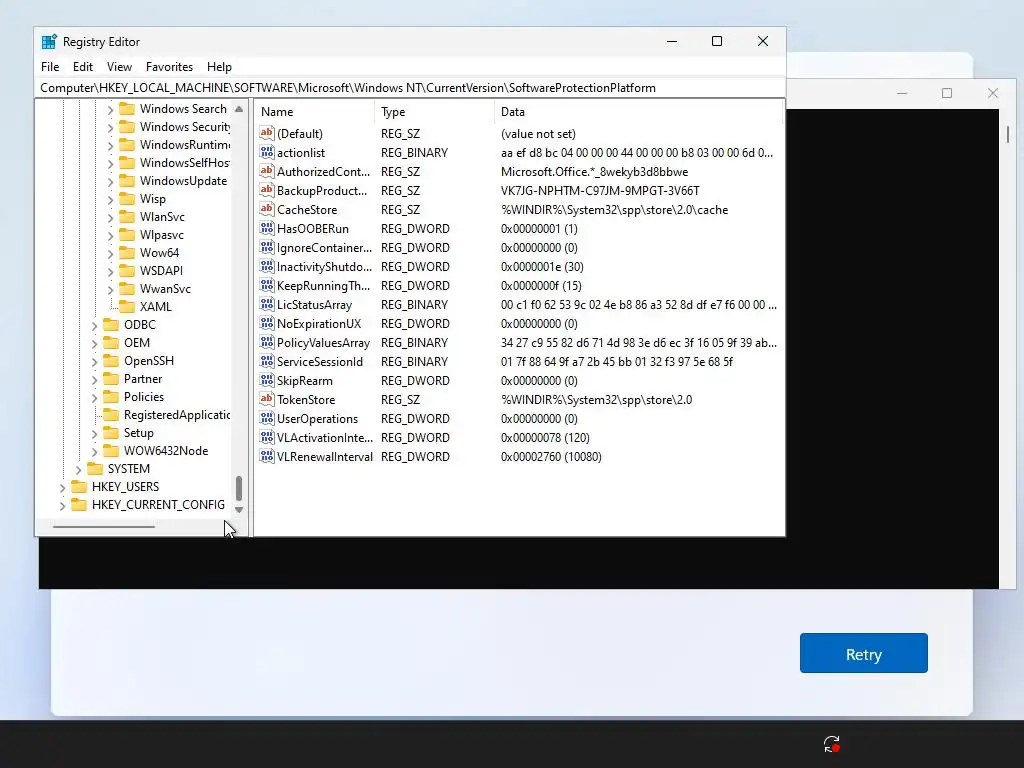This screenshot has height=768, width=1024.
Task: Open the Edit menu
Action: tap(82, 67)
